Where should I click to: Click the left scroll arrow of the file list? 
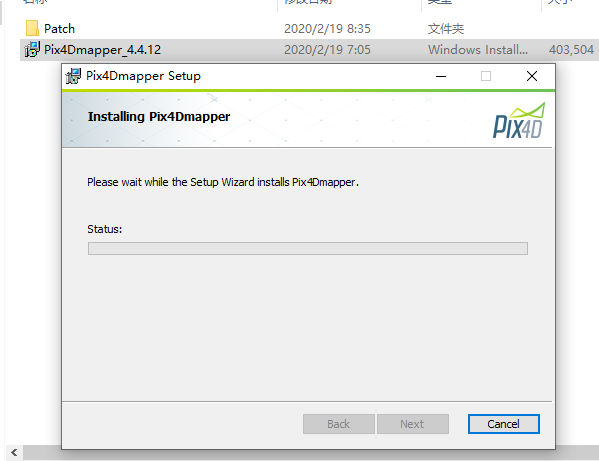coord(14,453)
